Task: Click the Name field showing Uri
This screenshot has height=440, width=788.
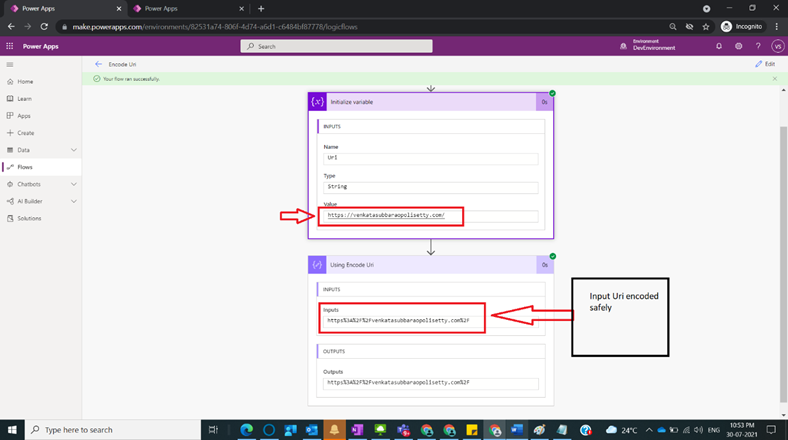Action: pyautogui.click(x=431, y=158)
